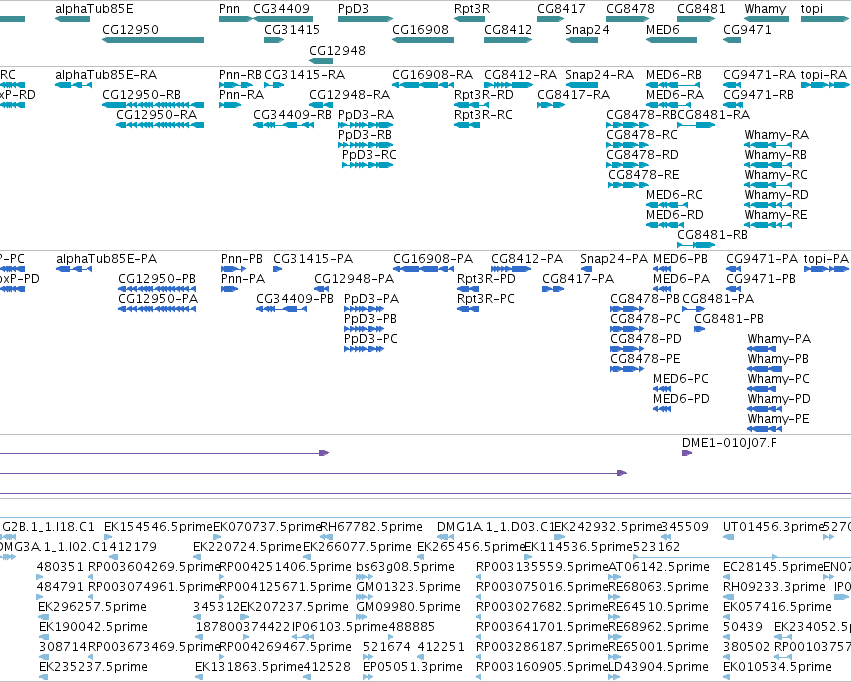Select protein Rpt3R-PC
Screen dimensions: 851x682
click(x=485, y=299)
